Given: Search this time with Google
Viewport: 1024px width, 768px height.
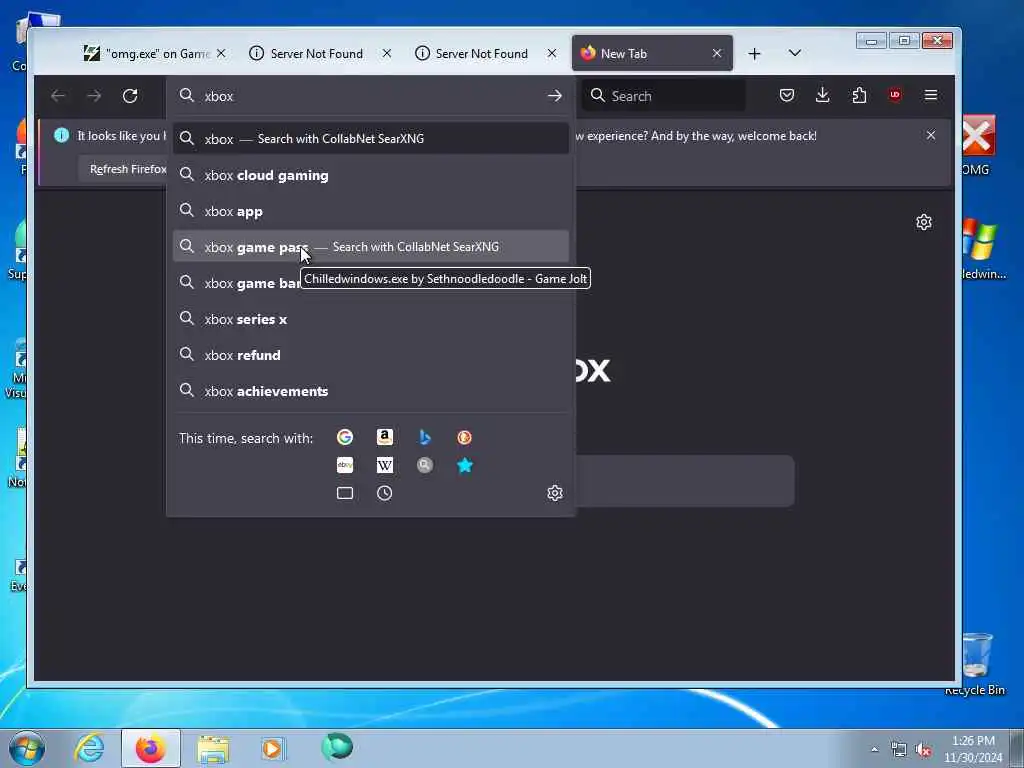Looking at the screenshot, I should (345, 437).
